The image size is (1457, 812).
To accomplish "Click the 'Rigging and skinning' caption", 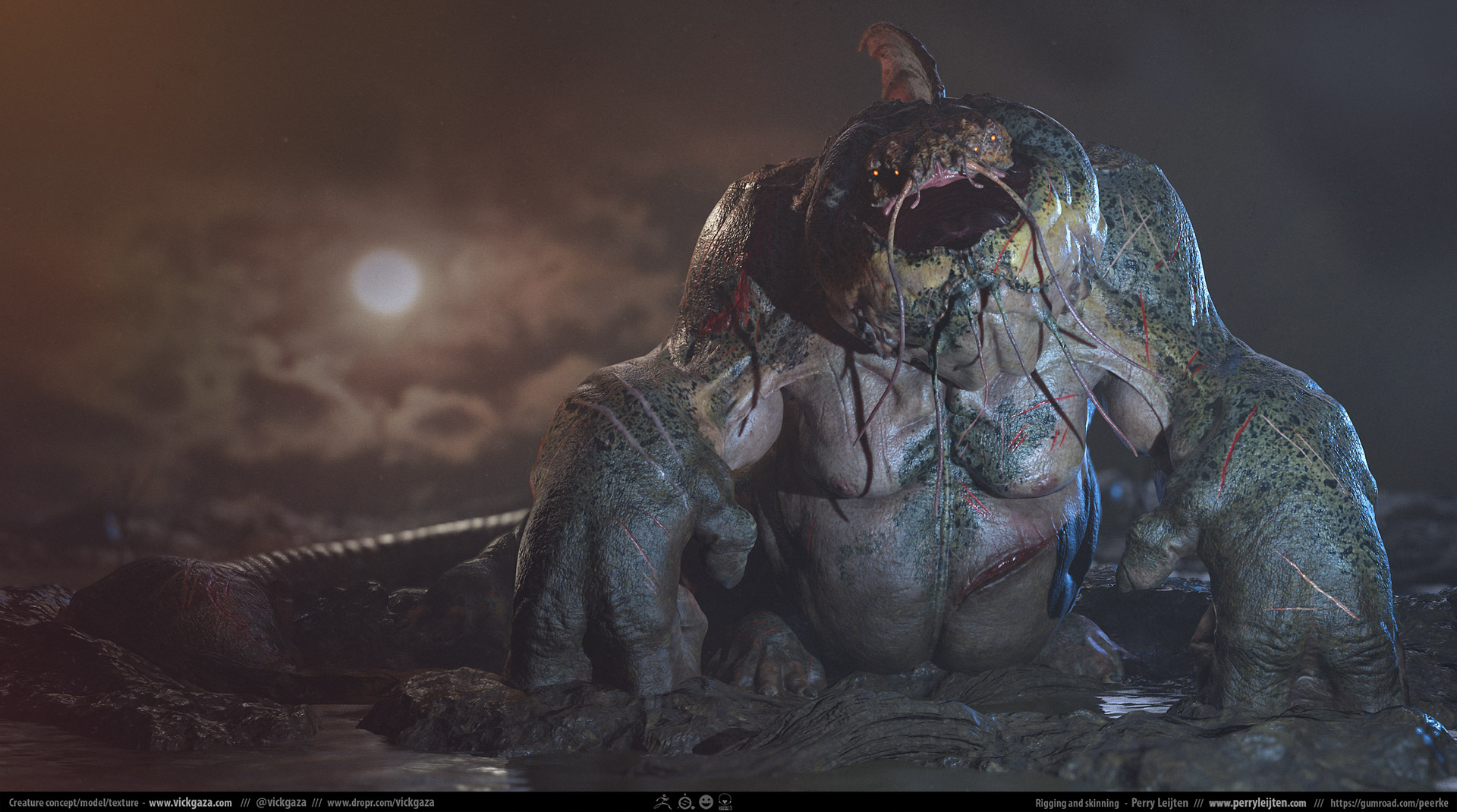I will click(1077, 803).
